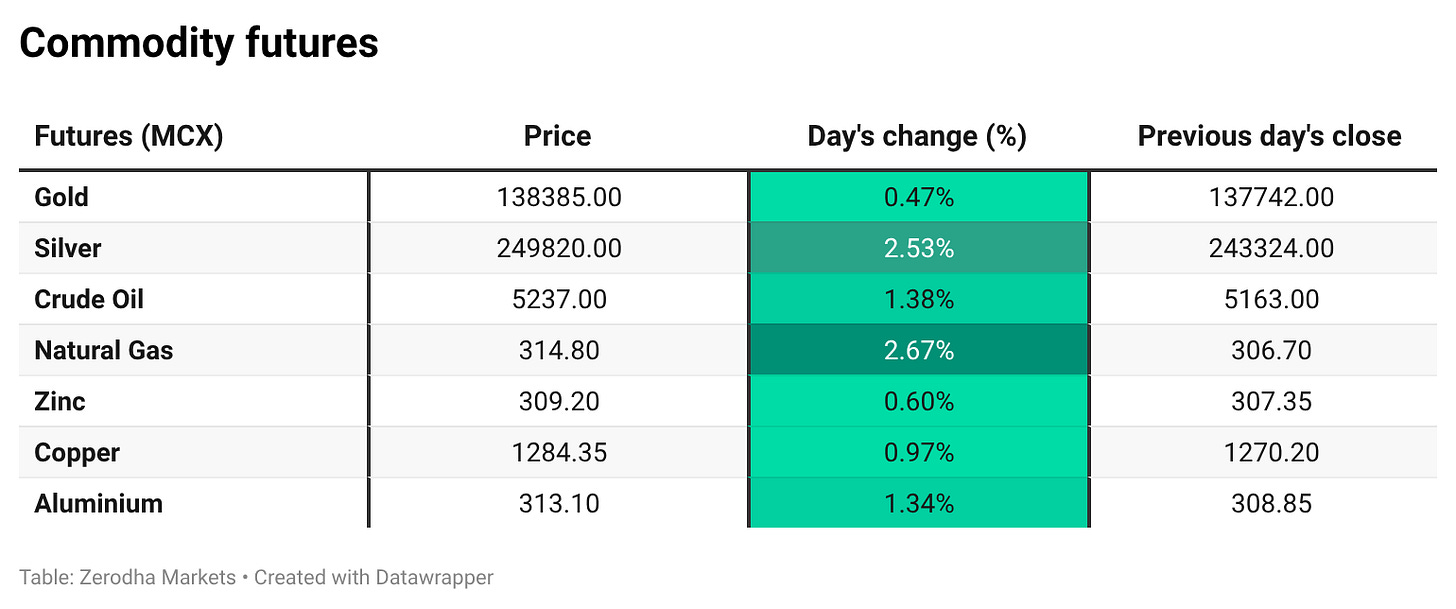Click Natural Gas 2.67% change cell
Image resolution: width=1456 pixels, height=609 pixels.
tap(918, 350)
